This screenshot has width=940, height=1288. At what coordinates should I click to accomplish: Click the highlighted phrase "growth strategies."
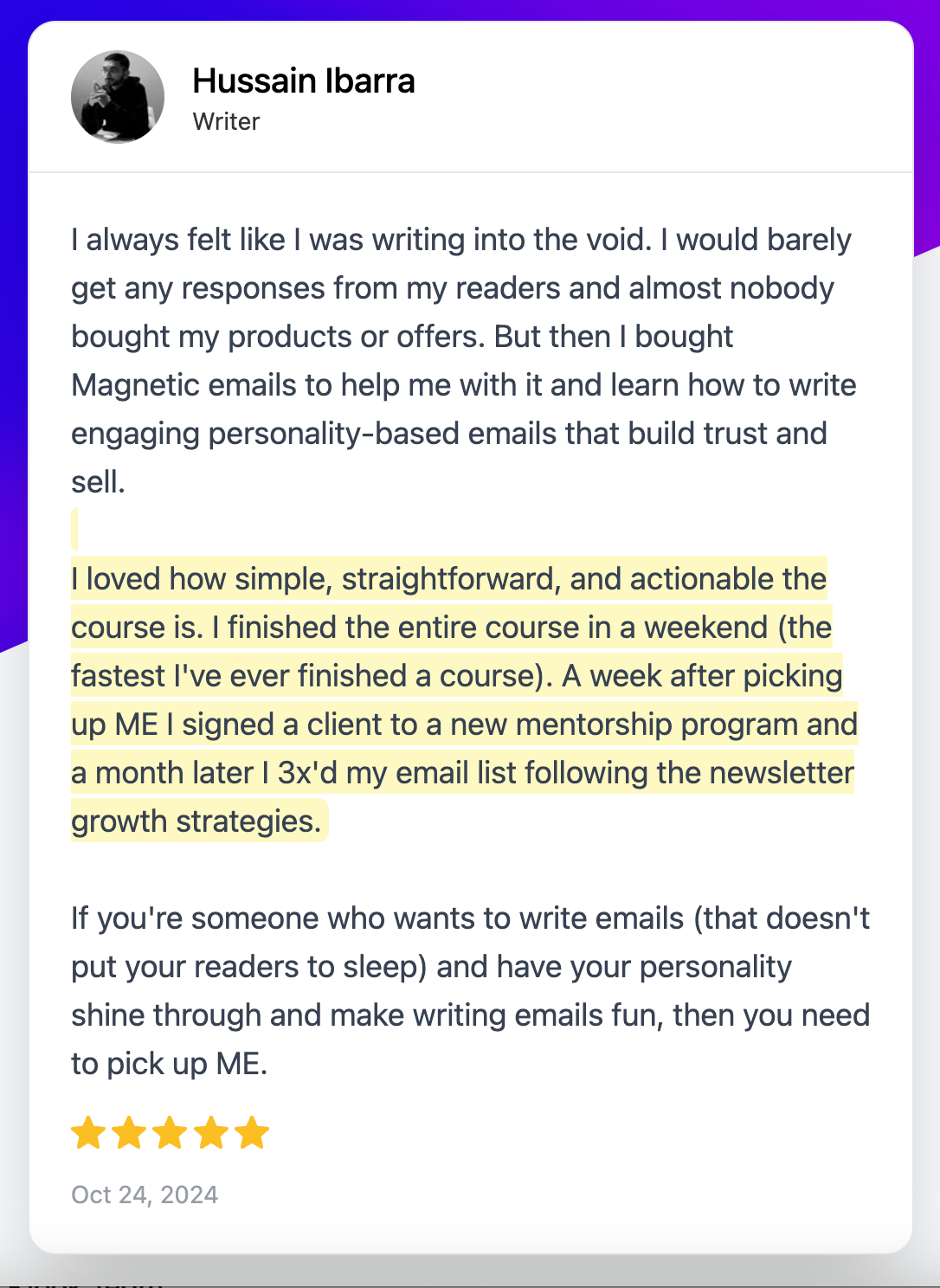coord(196,821)
